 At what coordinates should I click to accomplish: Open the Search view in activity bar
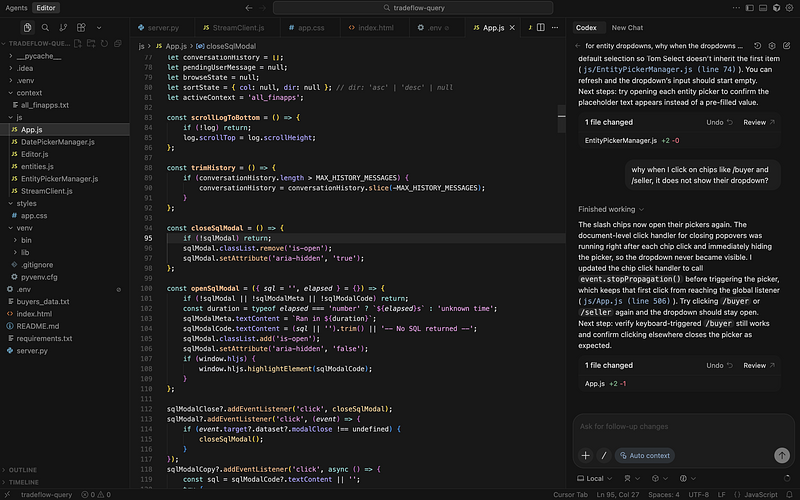[47, 28]
